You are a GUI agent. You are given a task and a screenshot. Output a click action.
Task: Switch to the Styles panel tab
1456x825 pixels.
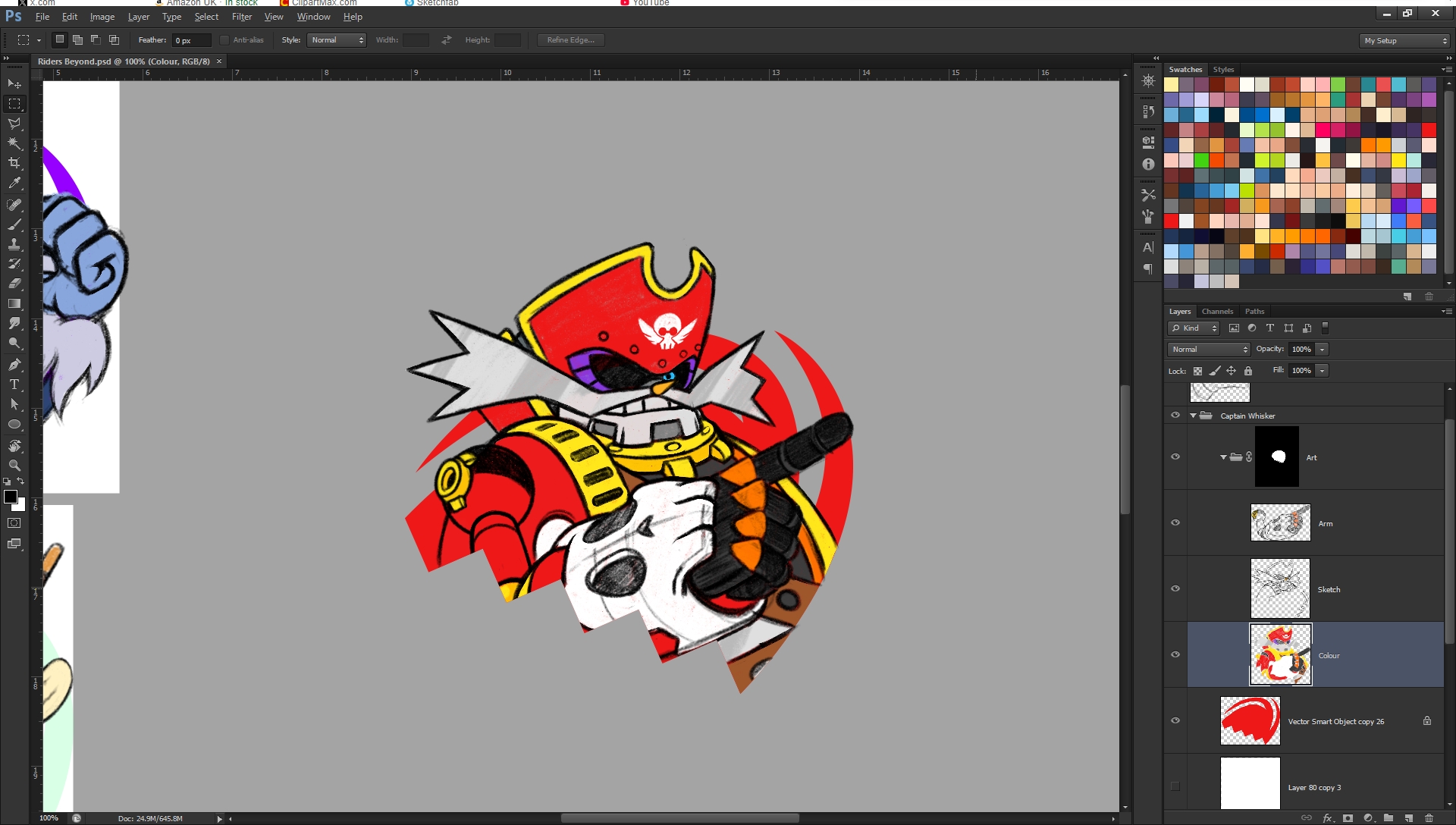click(x=1223, y=70)
